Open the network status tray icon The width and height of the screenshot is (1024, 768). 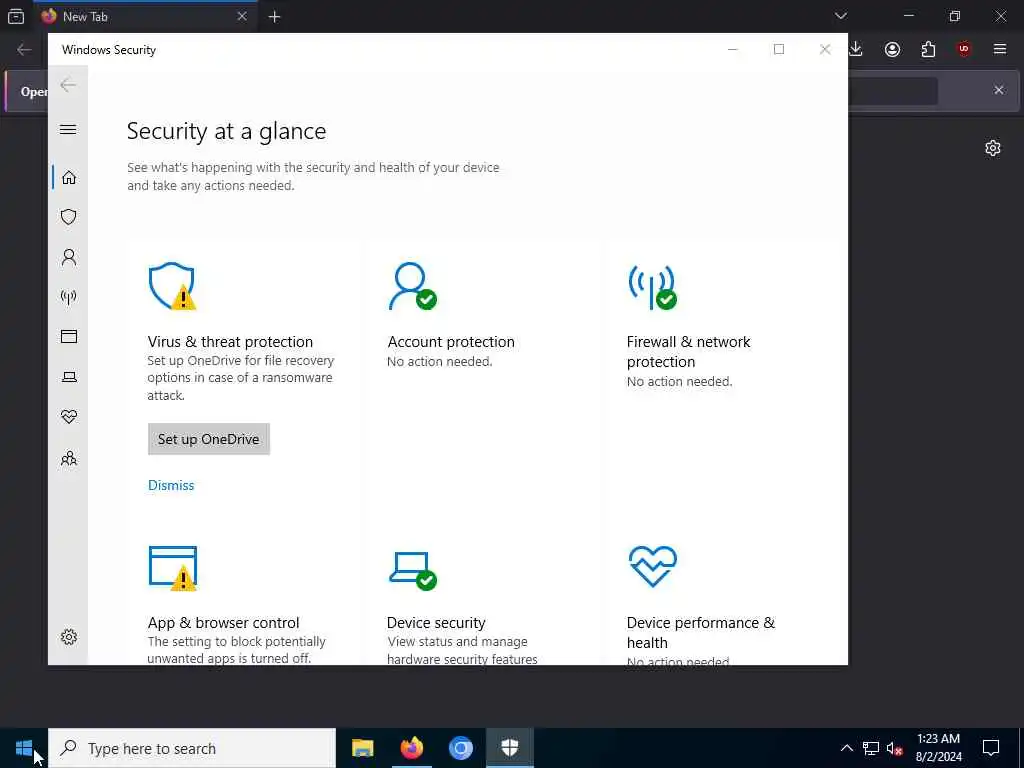(x=871, y=748)
